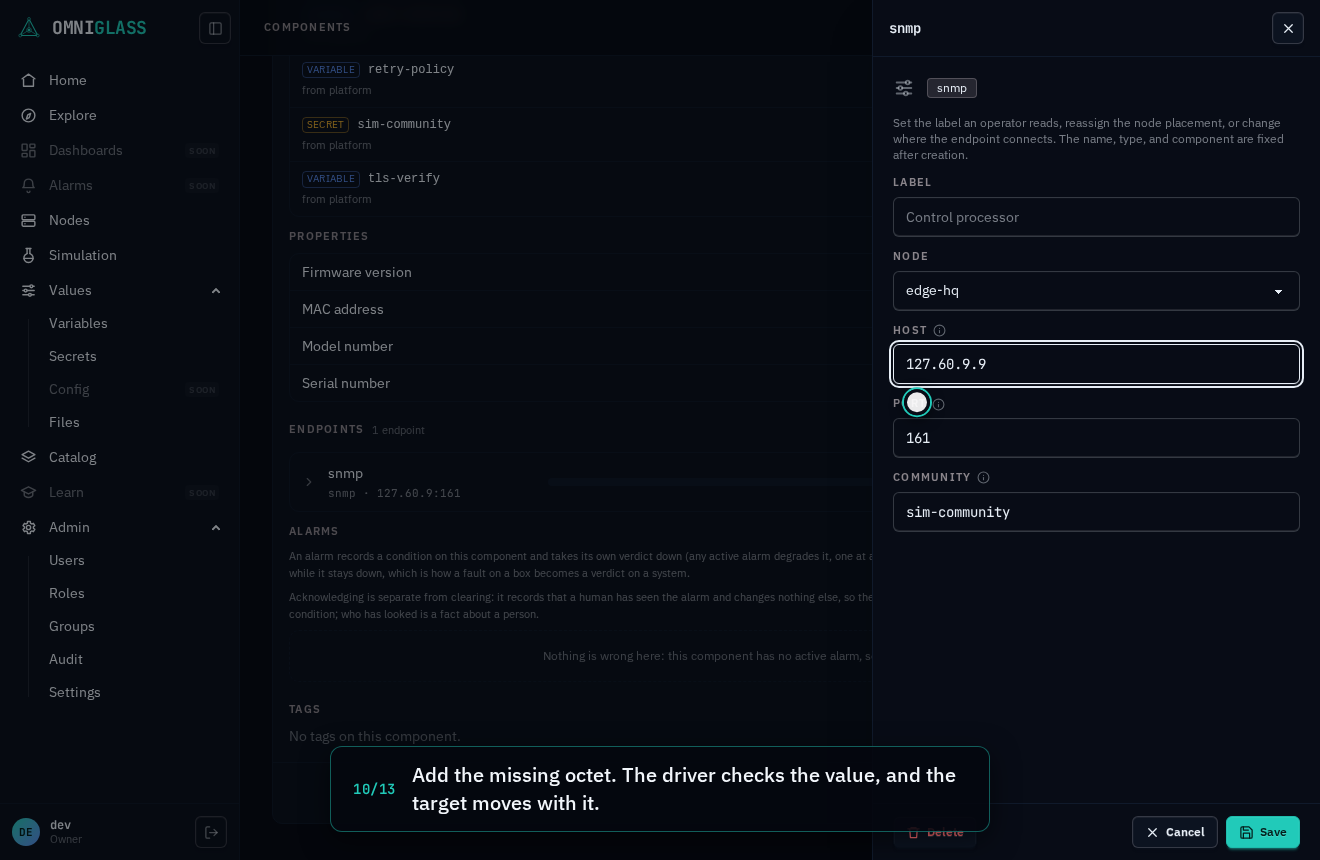1320x860 pixels.
Task: Open Files under Values
Action: (64, 422)
